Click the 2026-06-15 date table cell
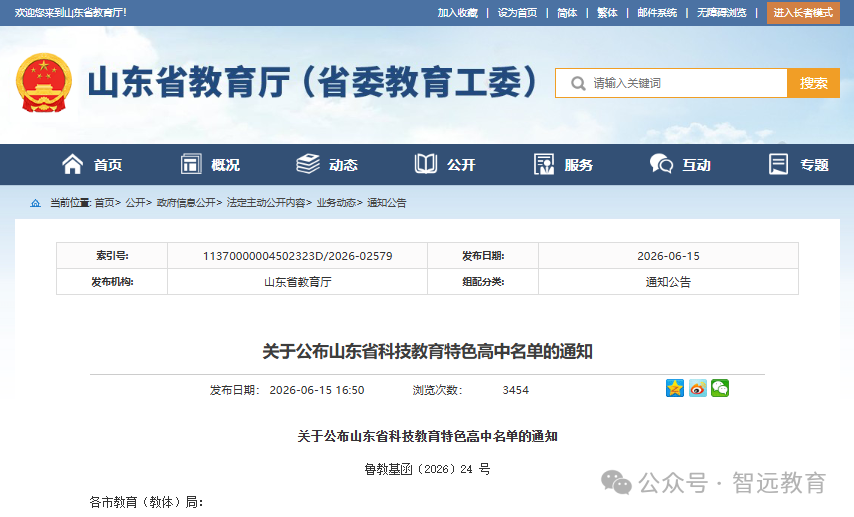This screenshot has height=517, width=854. pos(668,256)
